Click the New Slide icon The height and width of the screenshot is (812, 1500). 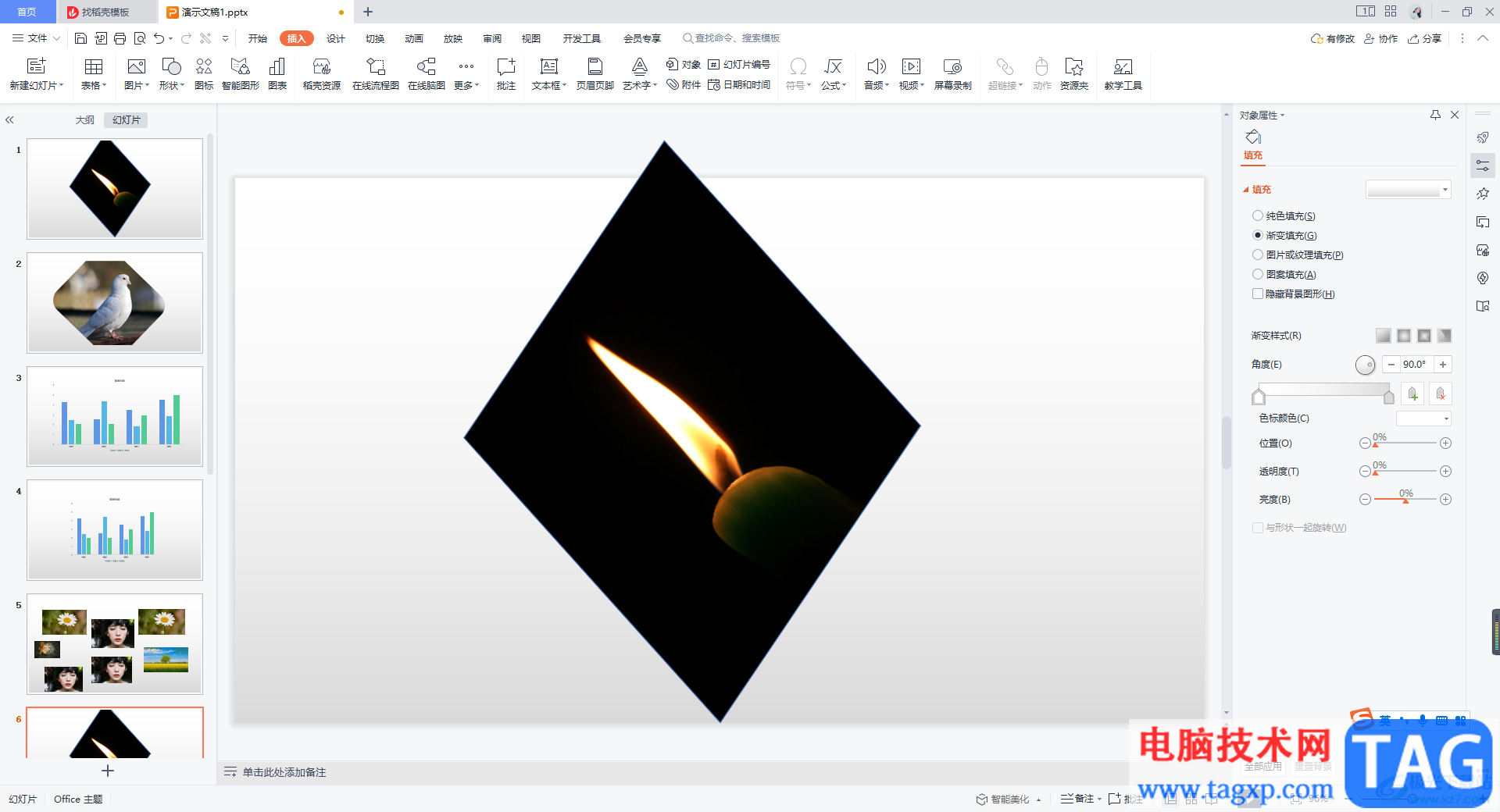tap(36, 66)
